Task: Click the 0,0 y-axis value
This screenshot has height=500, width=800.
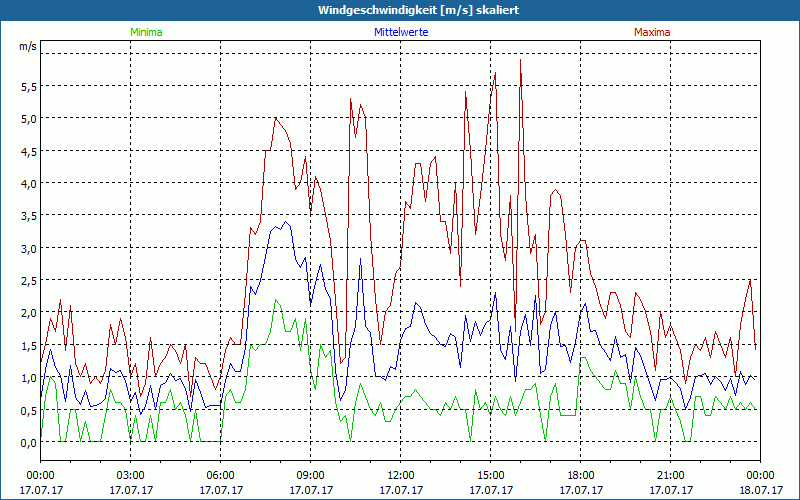Action: 29,443
